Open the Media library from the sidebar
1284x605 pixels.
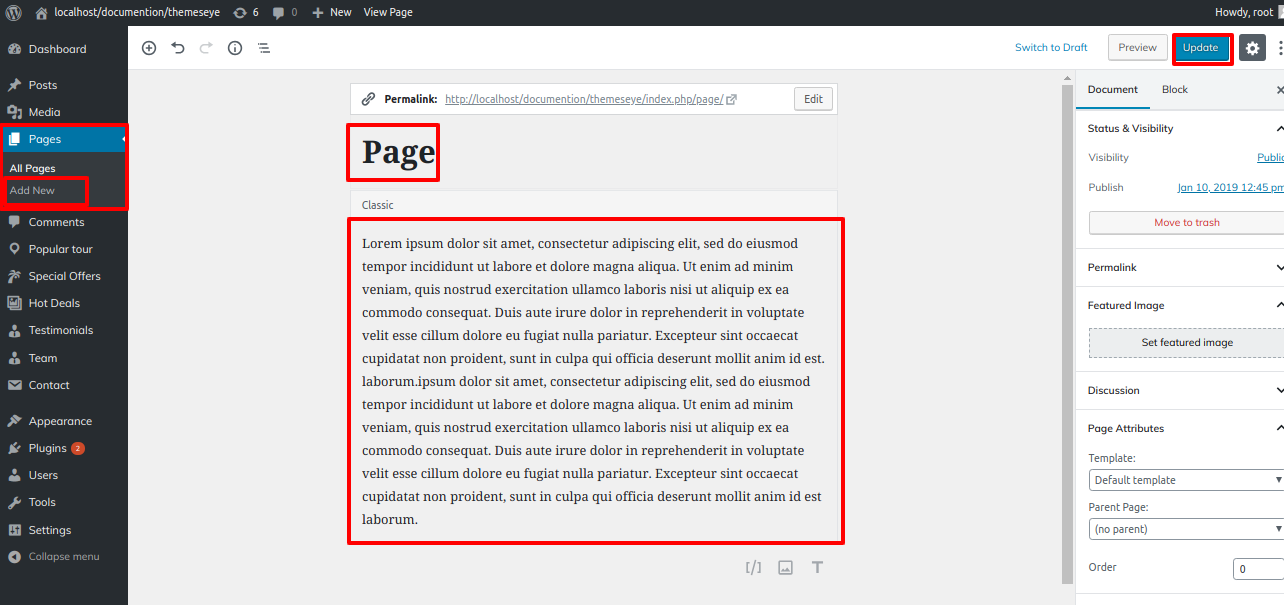[x=42, y=112]
